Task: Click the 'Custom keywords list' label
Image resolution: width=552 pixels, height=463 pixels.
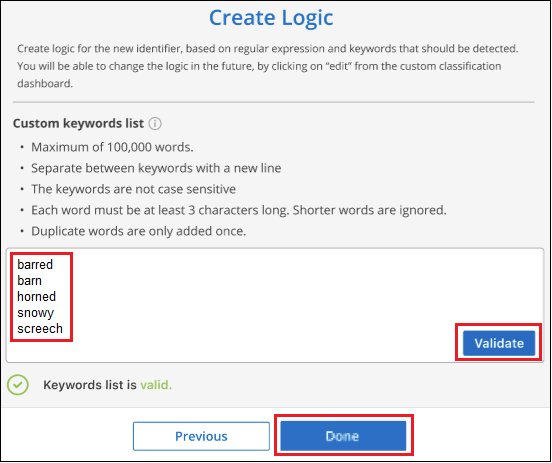Action: tap(78, 124)
